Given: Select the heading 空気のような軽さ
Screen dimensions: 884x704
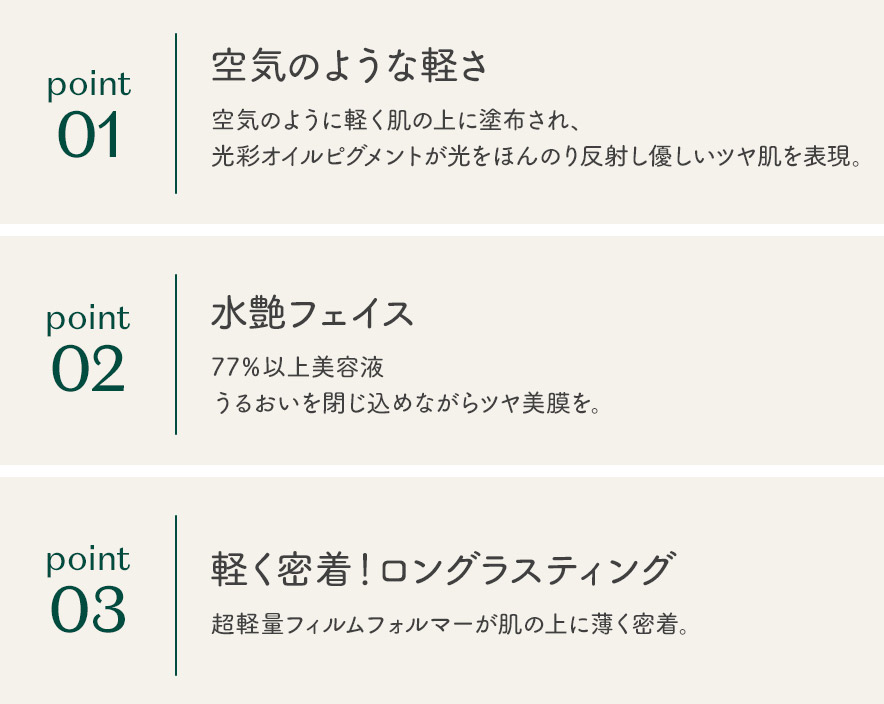Looking at the screenshot, I should [350, 67].
